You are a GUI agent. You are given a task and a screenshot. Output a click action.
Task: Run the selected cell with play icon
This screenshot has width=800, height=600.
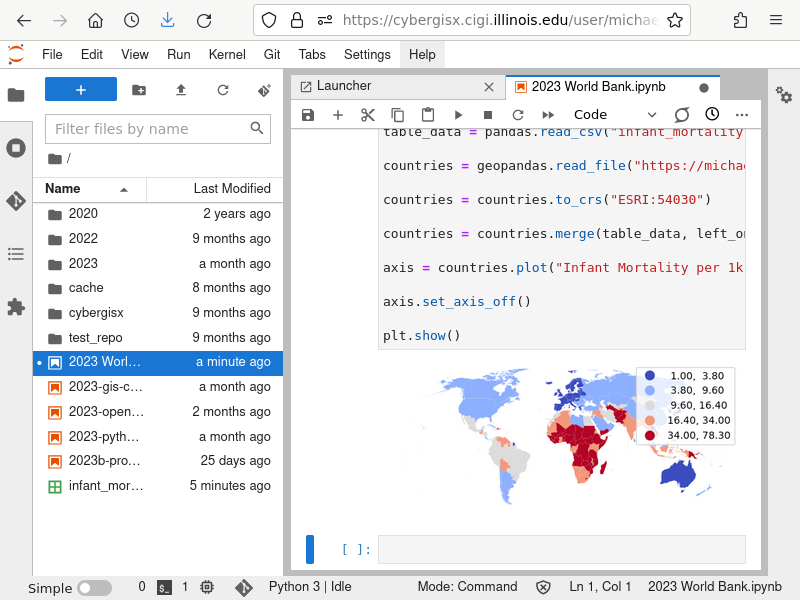458,115
